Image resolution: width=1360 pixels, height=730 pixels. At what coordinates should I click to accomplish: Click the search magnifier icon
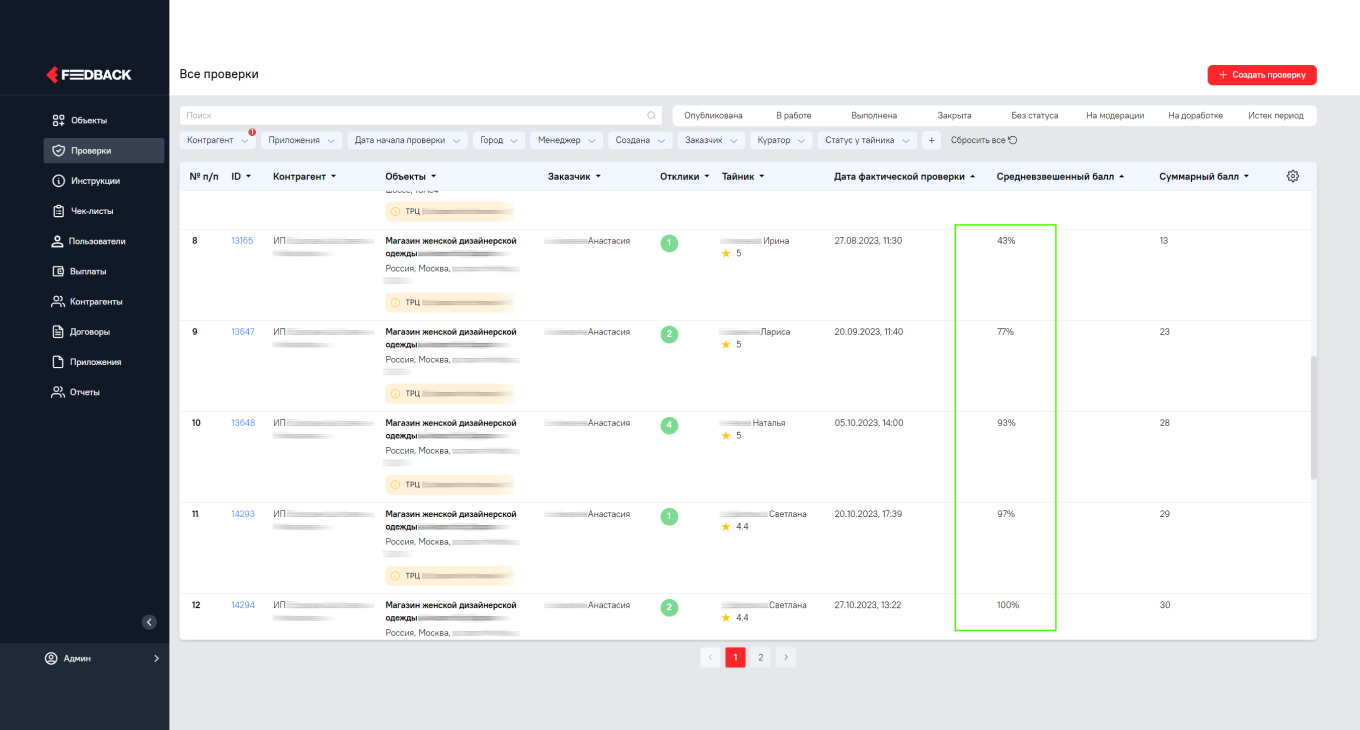pyautogui.click(x=651, y=115)
